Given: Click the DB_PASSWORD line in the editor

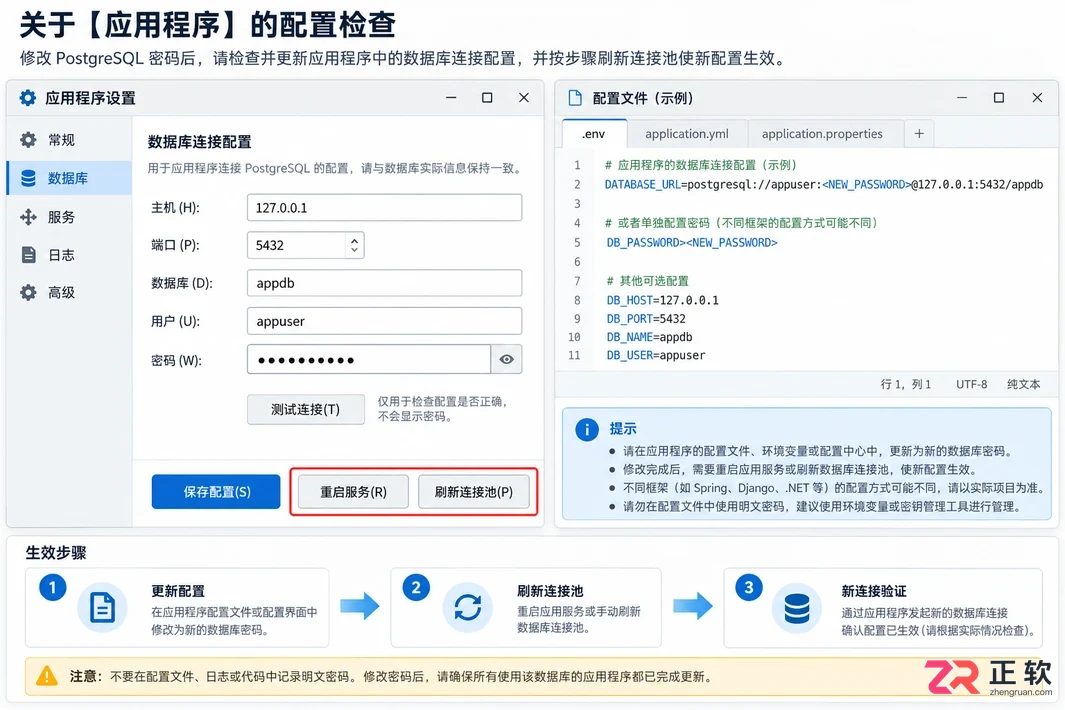Looking at the screenshot, I should [x=691, y=243].
